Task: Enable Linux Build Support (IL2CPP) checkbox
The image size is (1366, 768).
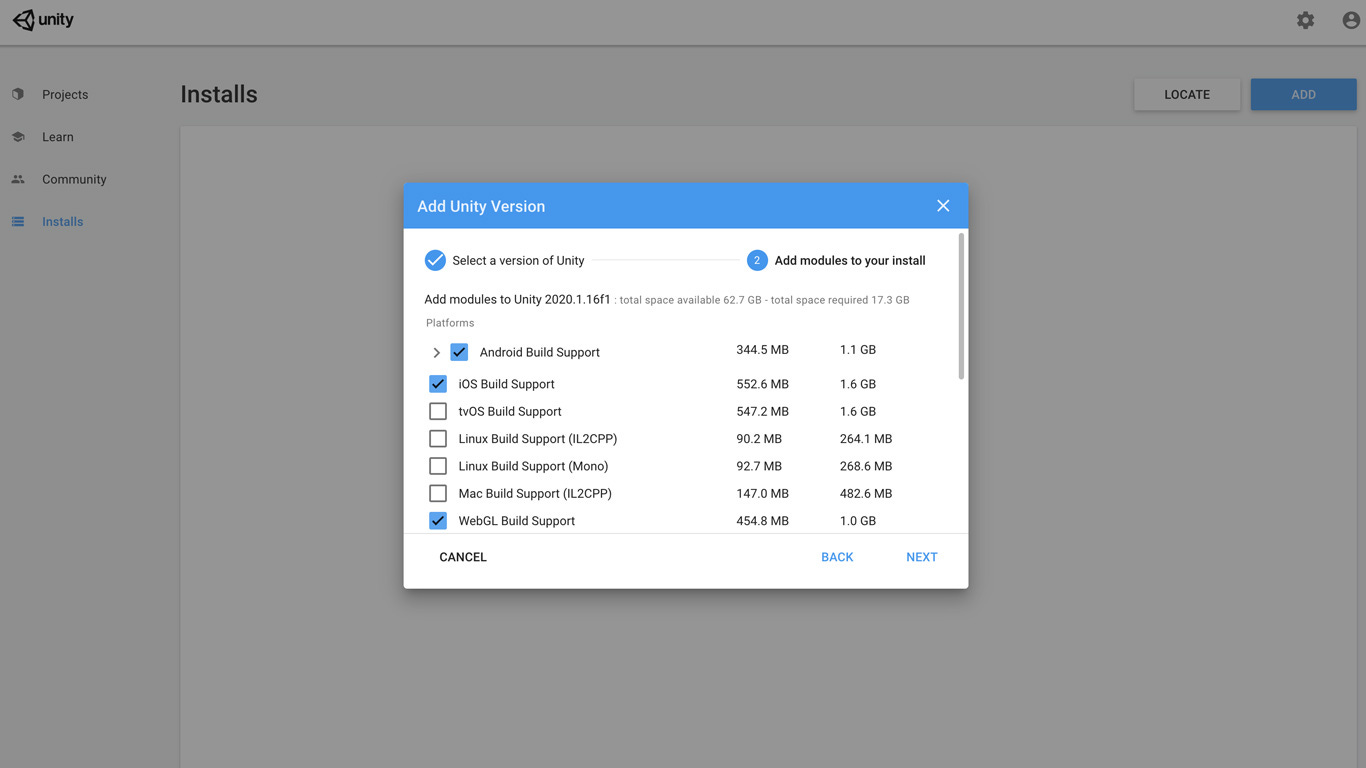Action: point(438,438)
